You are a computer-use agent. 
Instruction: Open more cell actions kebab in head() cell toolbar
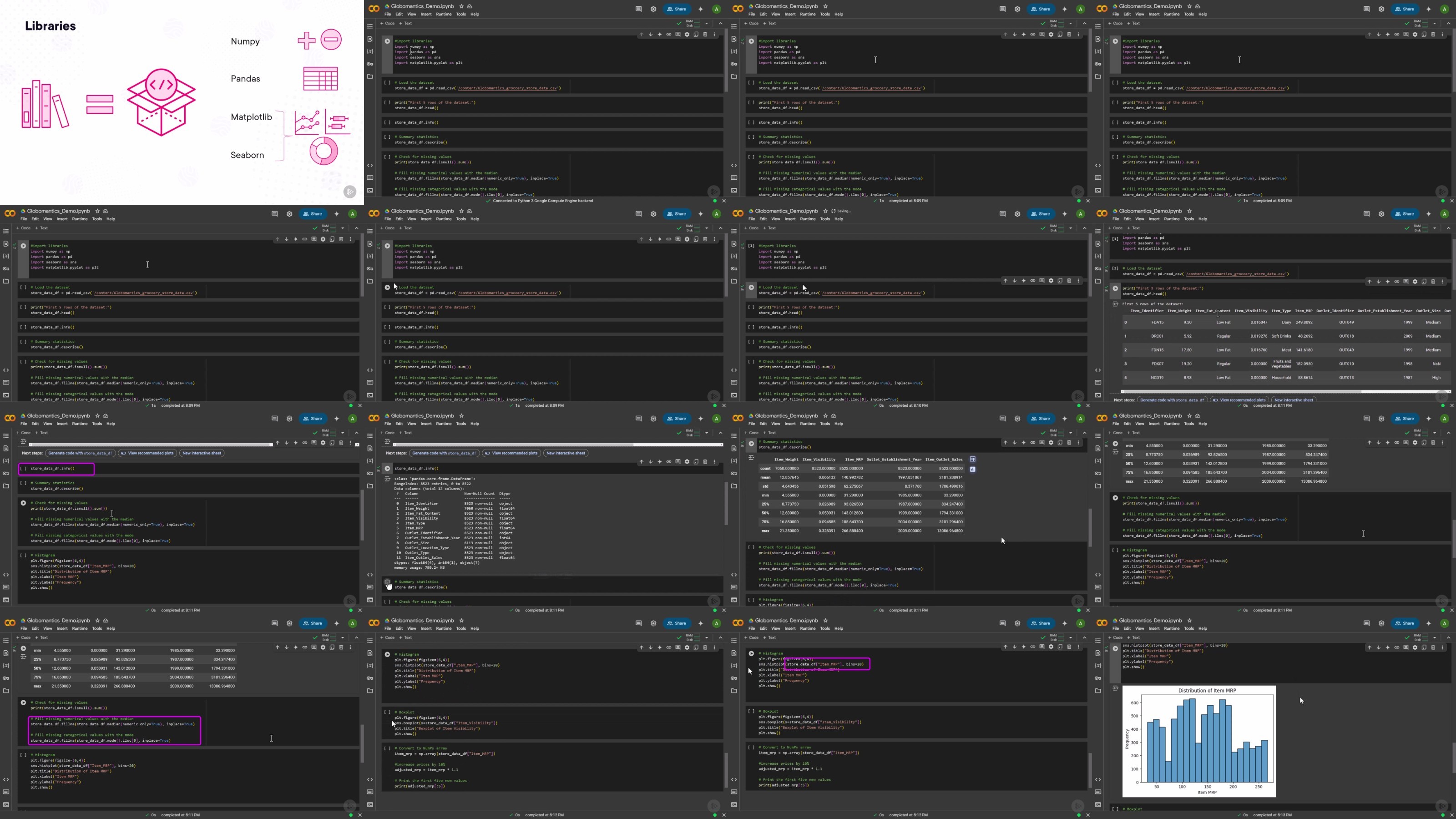[1442, 282]
